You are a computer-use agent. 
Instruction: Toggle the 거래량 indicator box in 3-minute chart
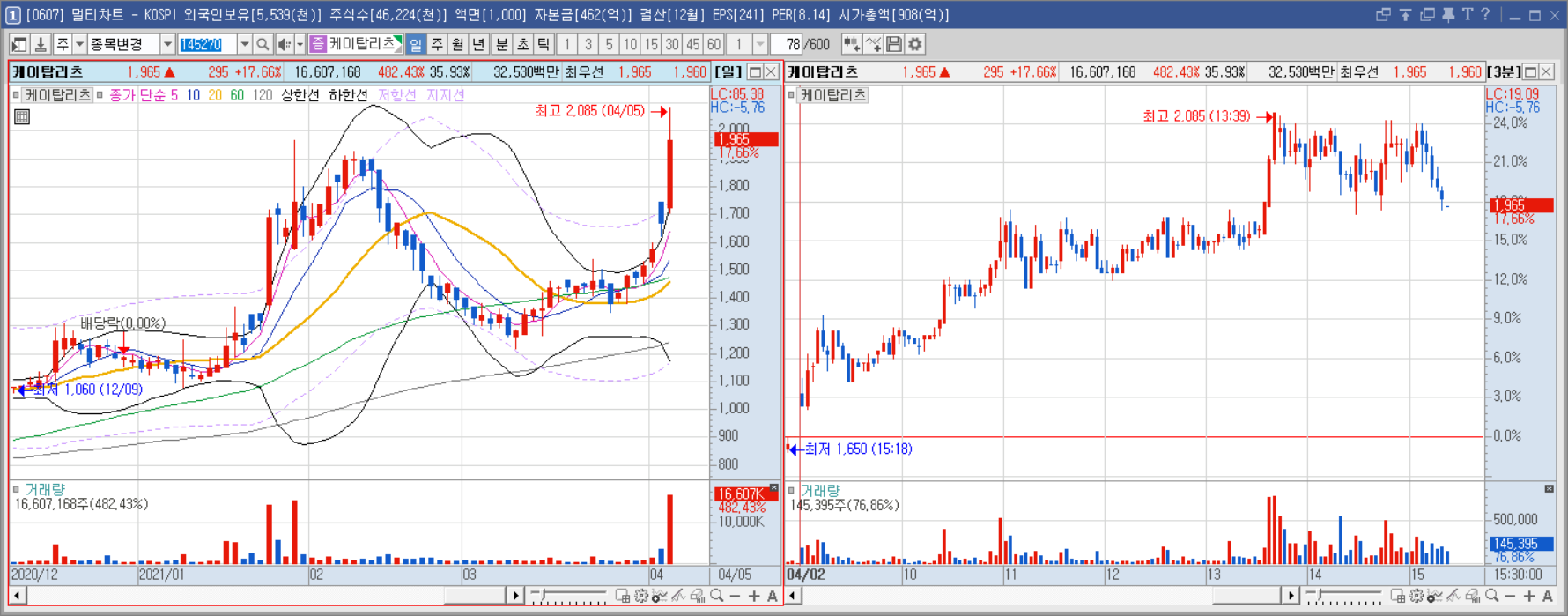(x=791, y=489)
